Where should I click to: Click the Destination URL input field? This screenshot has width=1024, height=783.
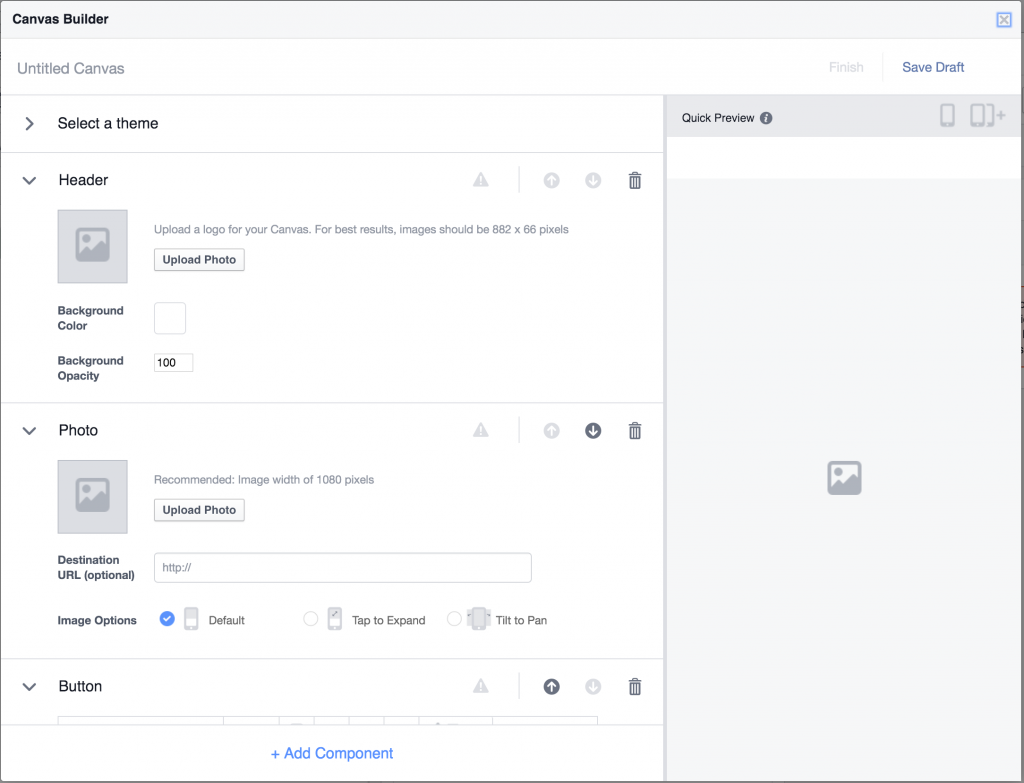(342, 567)
